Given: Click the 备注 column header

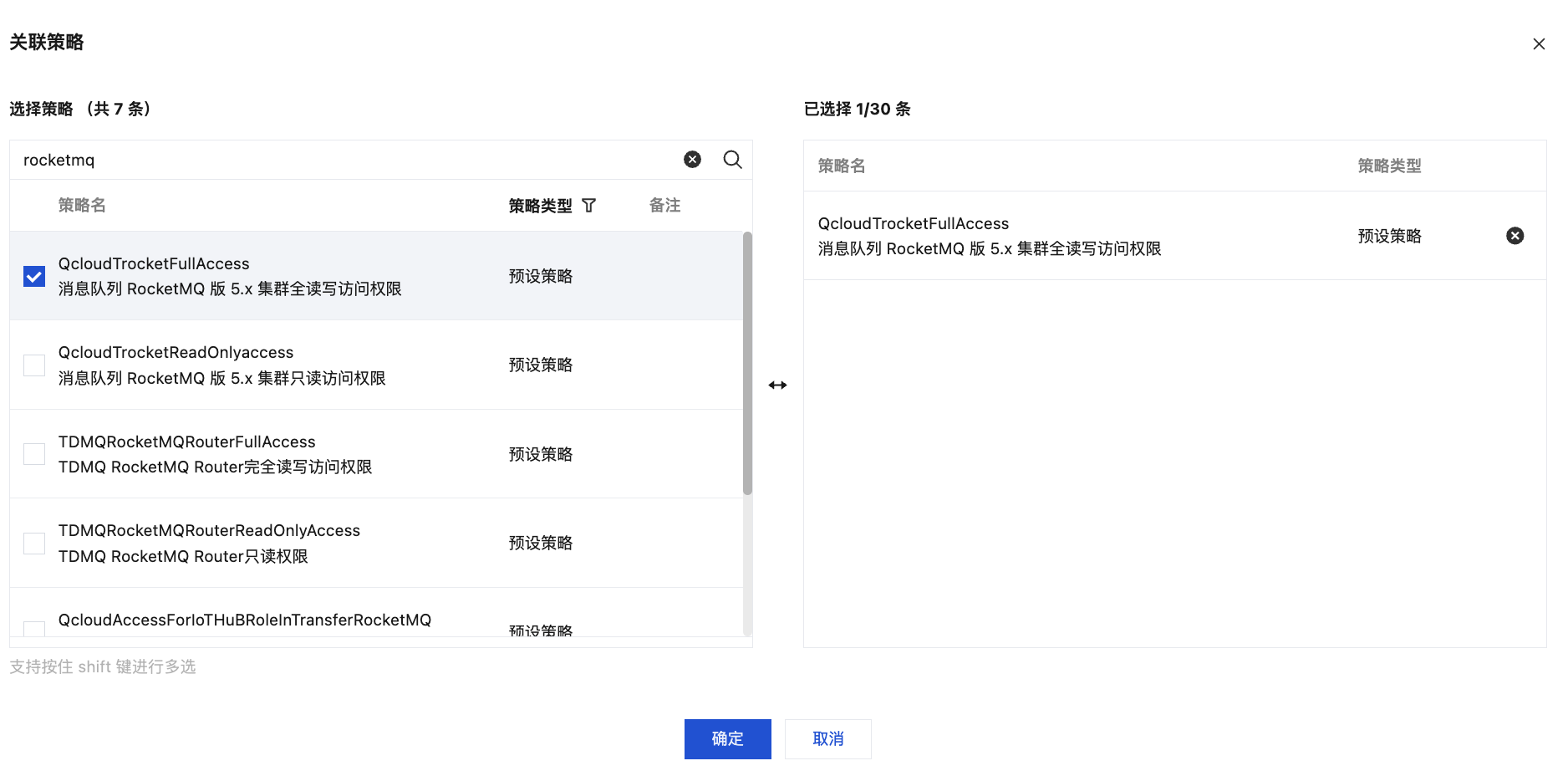Looking at the screenshot, I should [x=665, y=206].
